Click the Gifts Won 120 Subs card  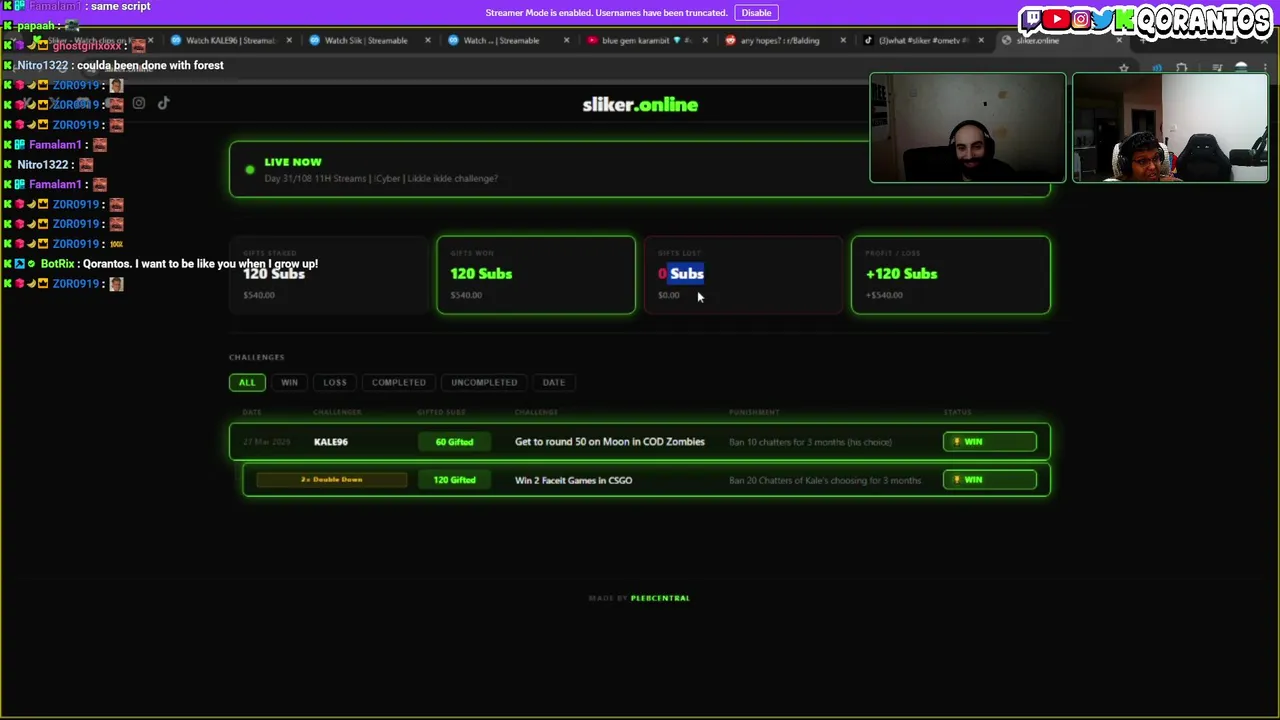536,275
